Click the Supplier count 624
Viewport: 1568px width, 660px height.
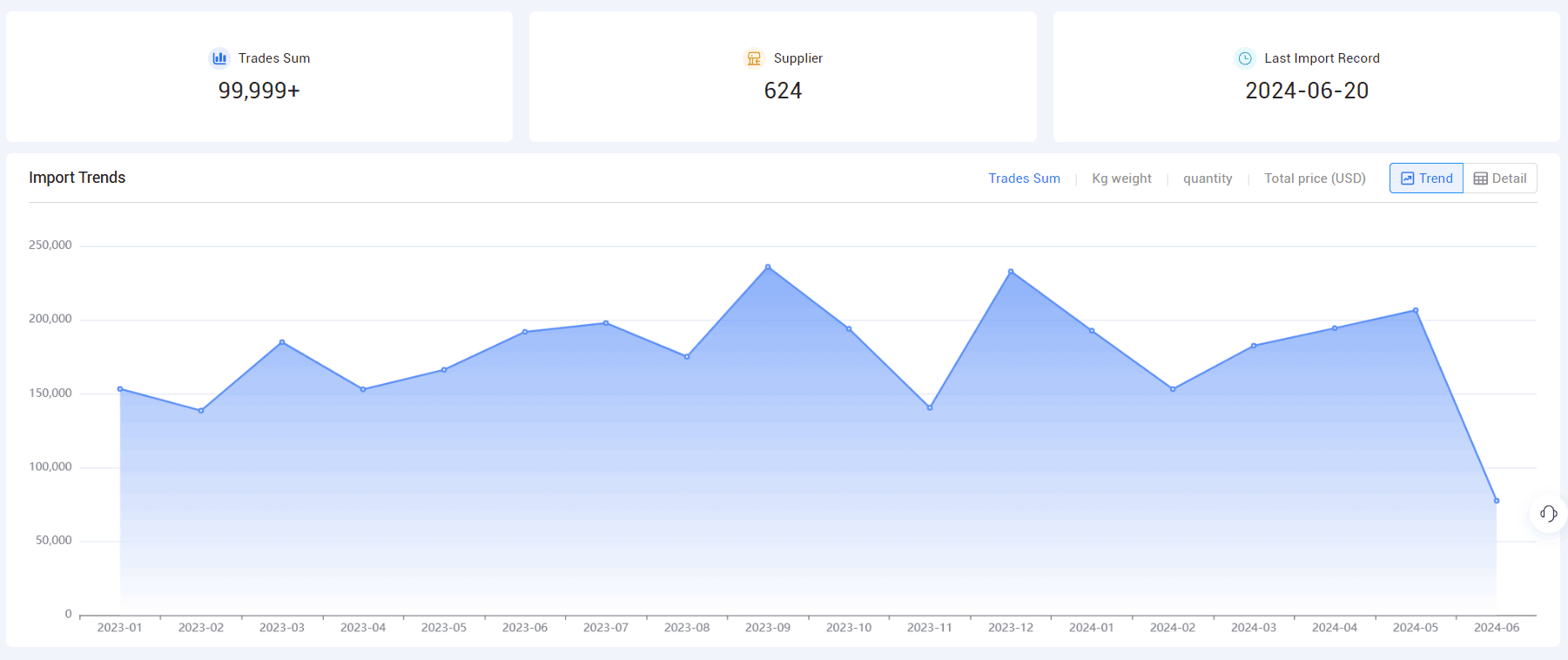pyautogui.click(x=783, y=91)
